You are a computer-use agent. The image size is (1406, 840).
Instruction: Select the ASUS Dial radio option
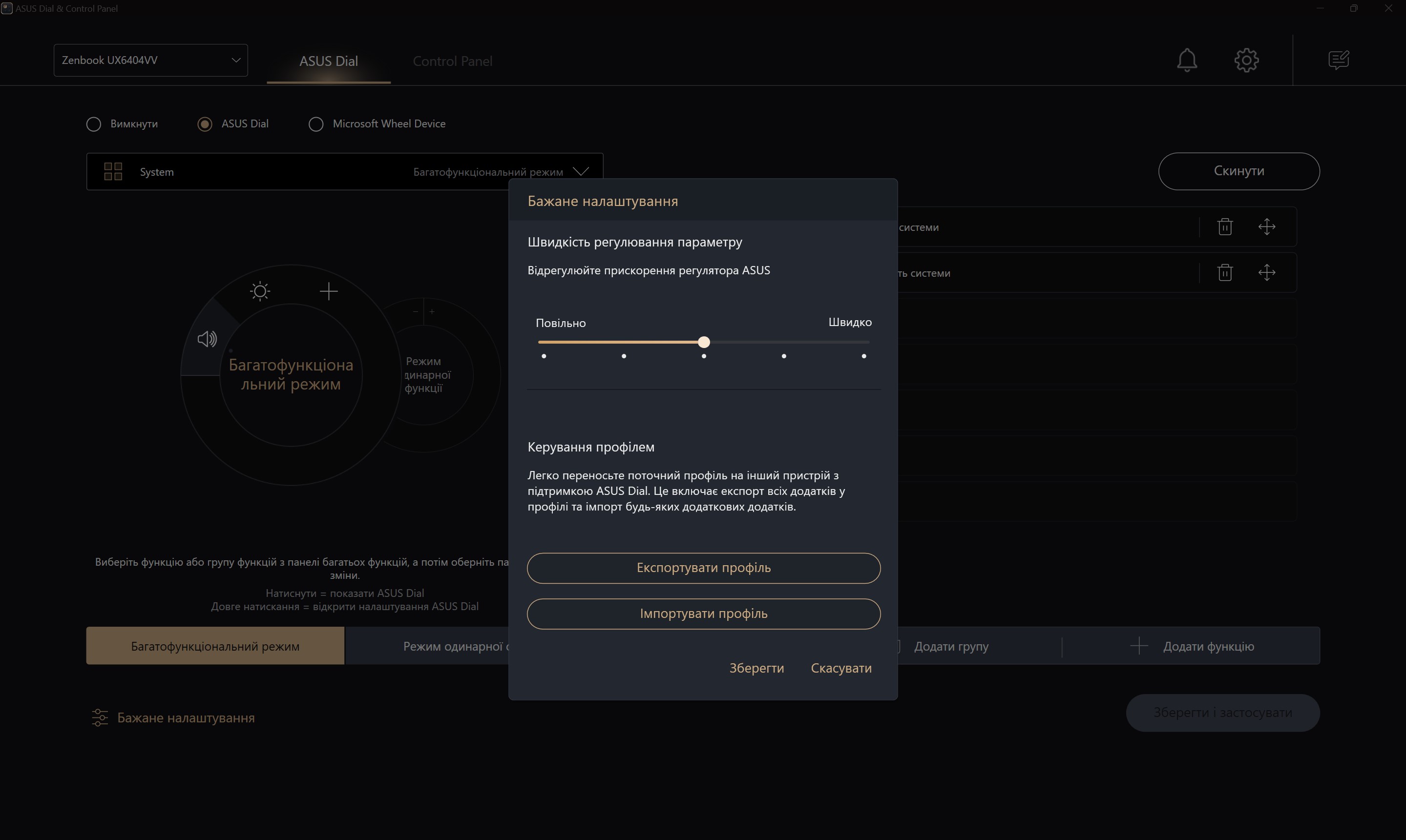[x=205, y=124]
